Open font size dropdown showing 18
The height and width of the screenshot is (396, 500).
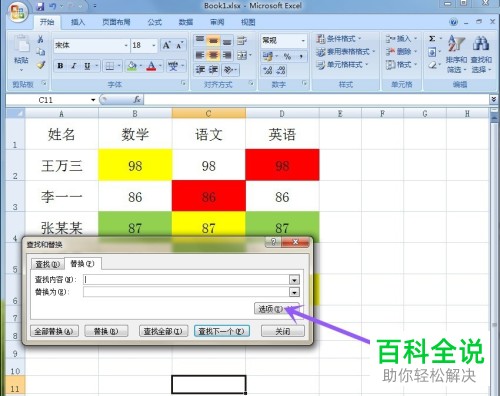[x=154, y=45]
